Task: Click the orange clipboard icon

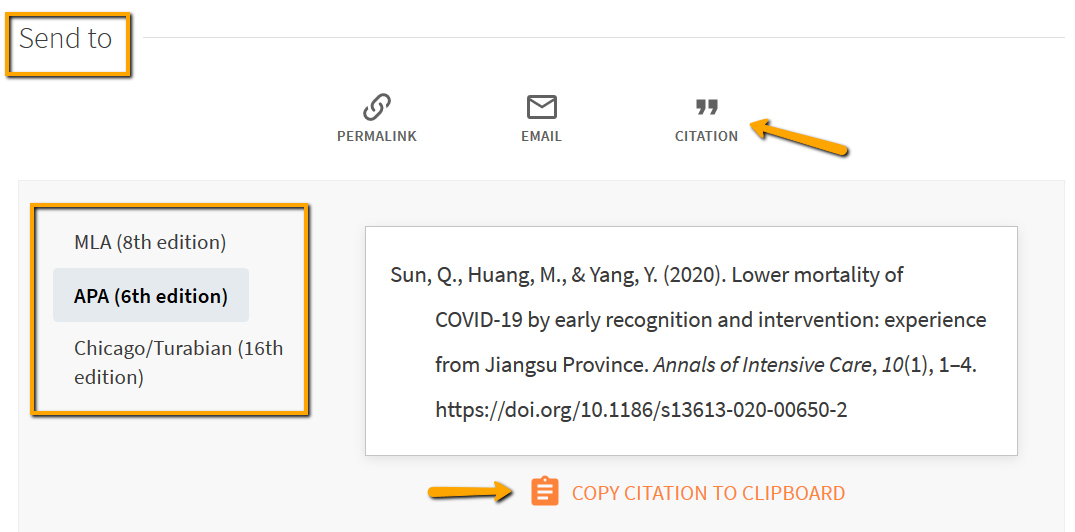Action: [x=545, y=492]
